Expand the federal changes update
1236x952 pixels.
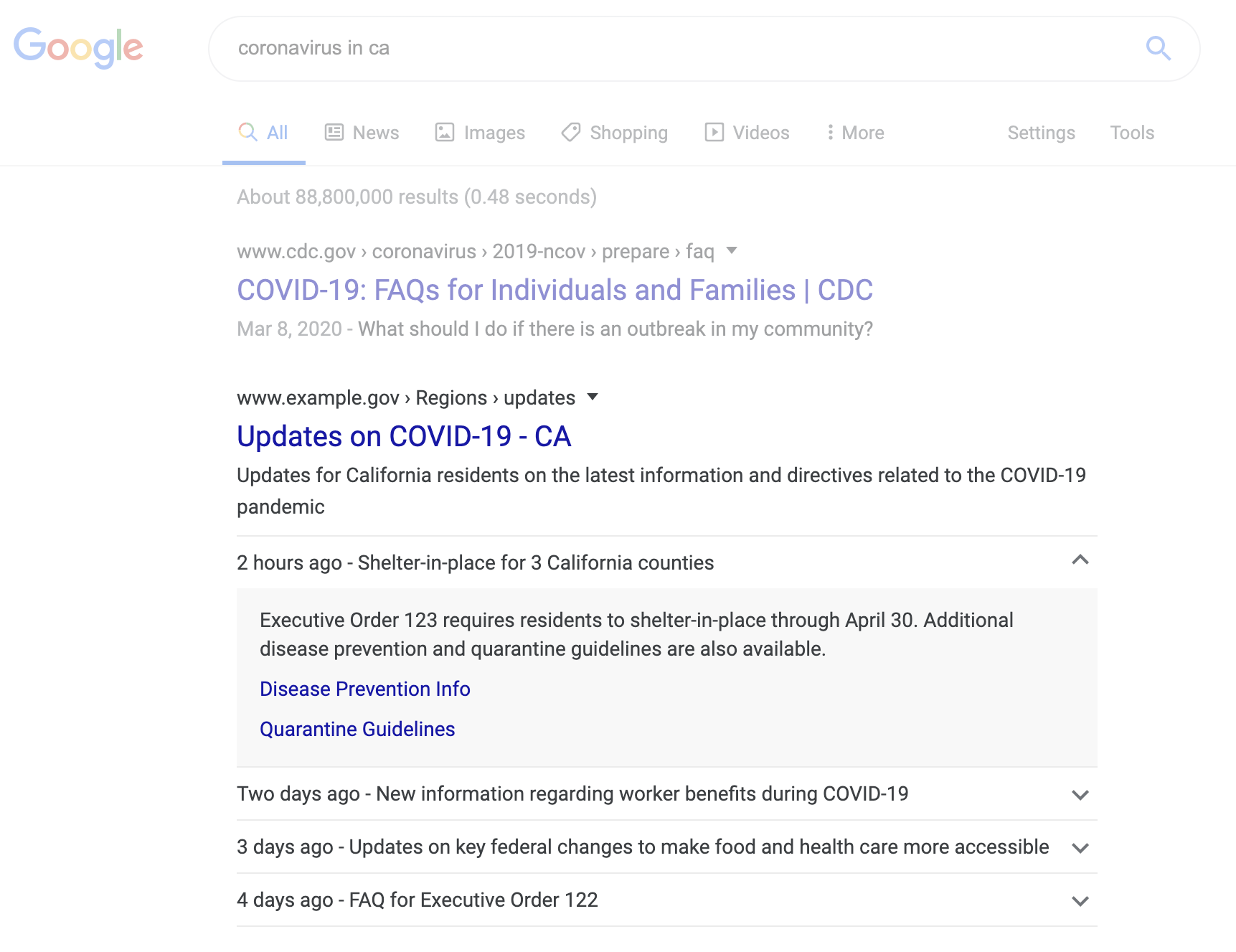click(1079, 847)
